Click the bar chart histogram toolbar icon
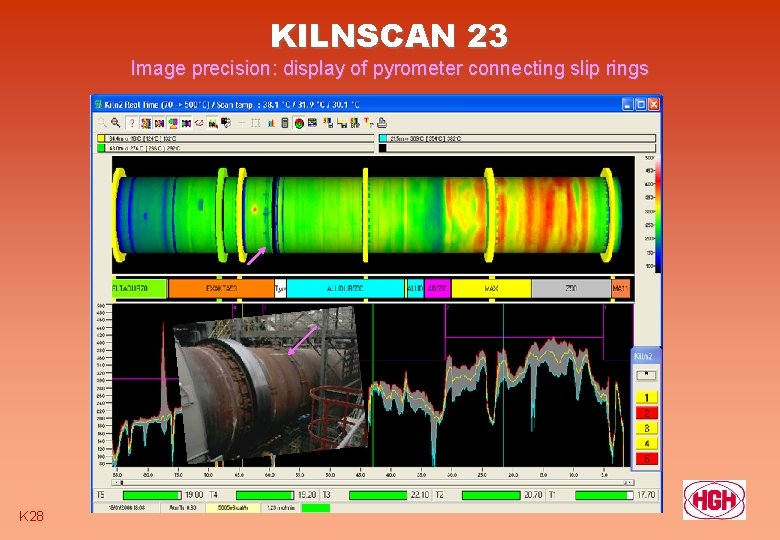 272,123
